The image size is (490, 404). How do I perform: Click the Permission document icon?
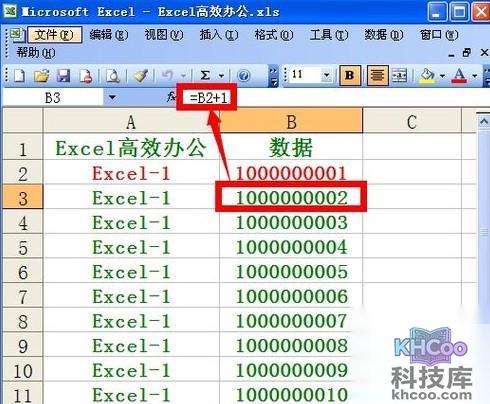[x=85, y=76]
